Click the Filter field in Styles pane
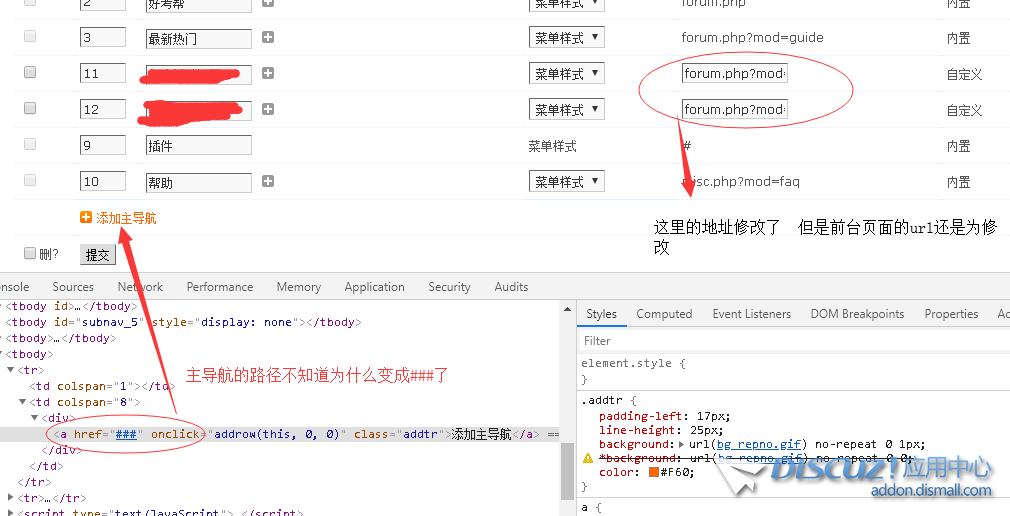1010x516 pixels. [790, 341]
